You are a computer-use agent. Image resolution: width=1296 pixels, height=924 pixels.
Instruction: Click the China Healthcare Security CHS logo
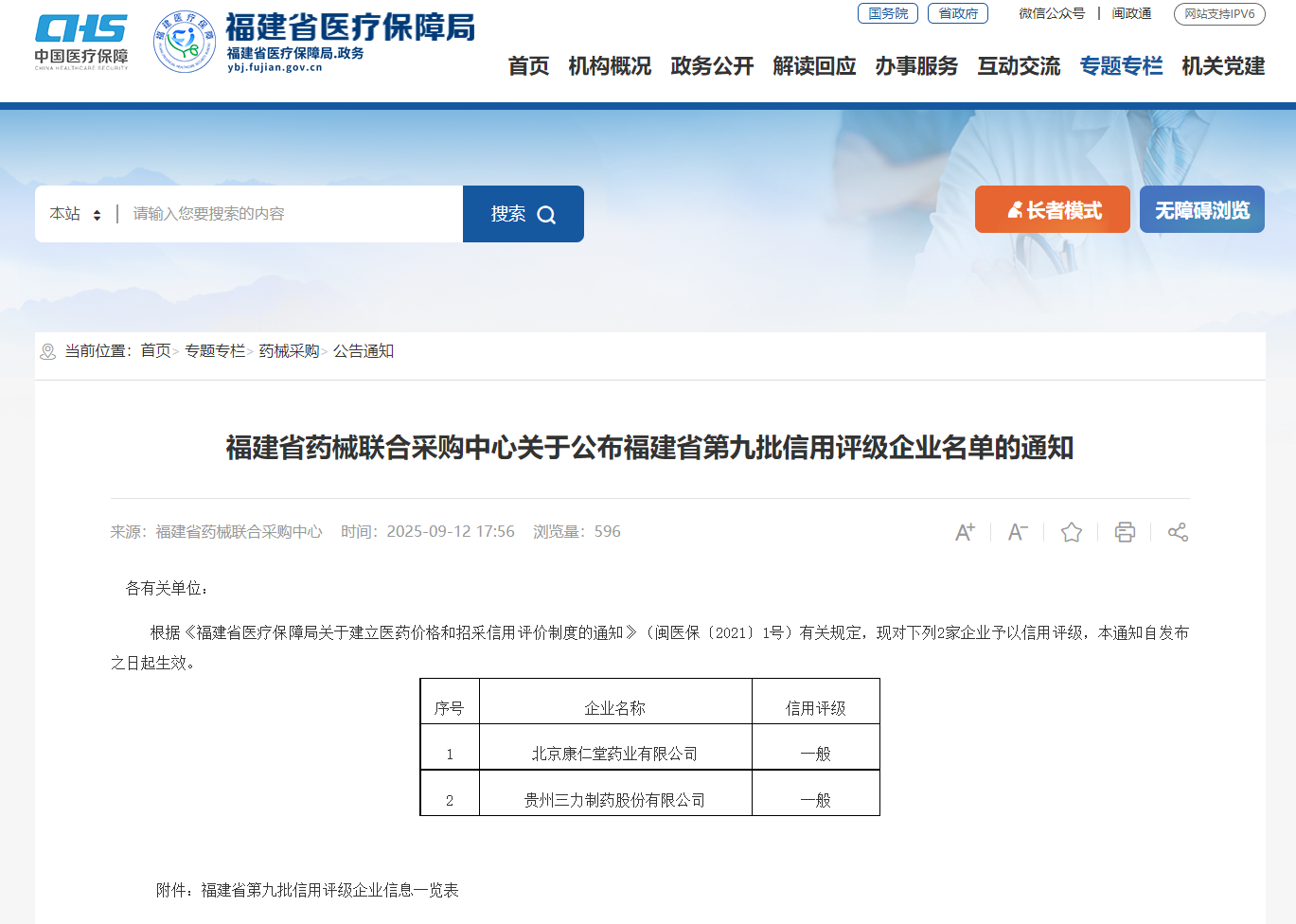tap(81, 42)
